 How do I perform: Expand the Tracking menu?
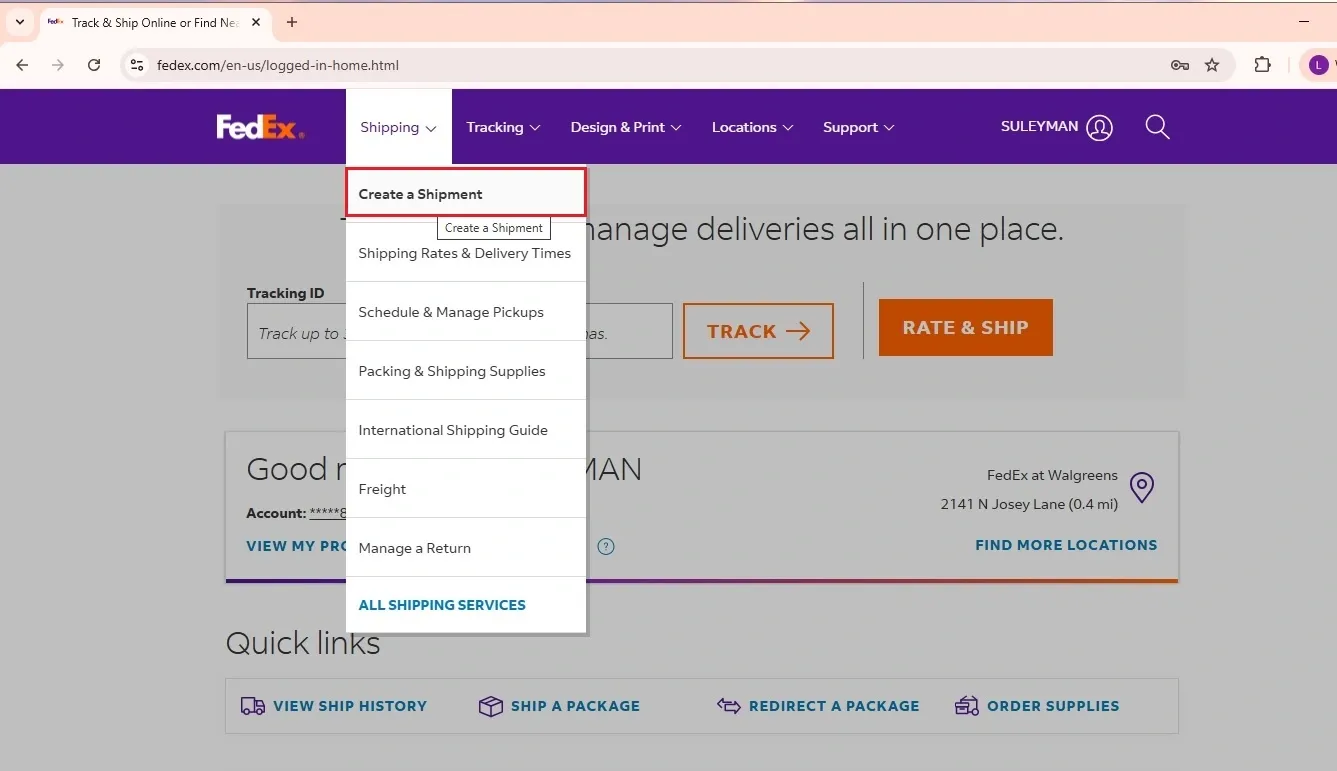click(503, 127)
